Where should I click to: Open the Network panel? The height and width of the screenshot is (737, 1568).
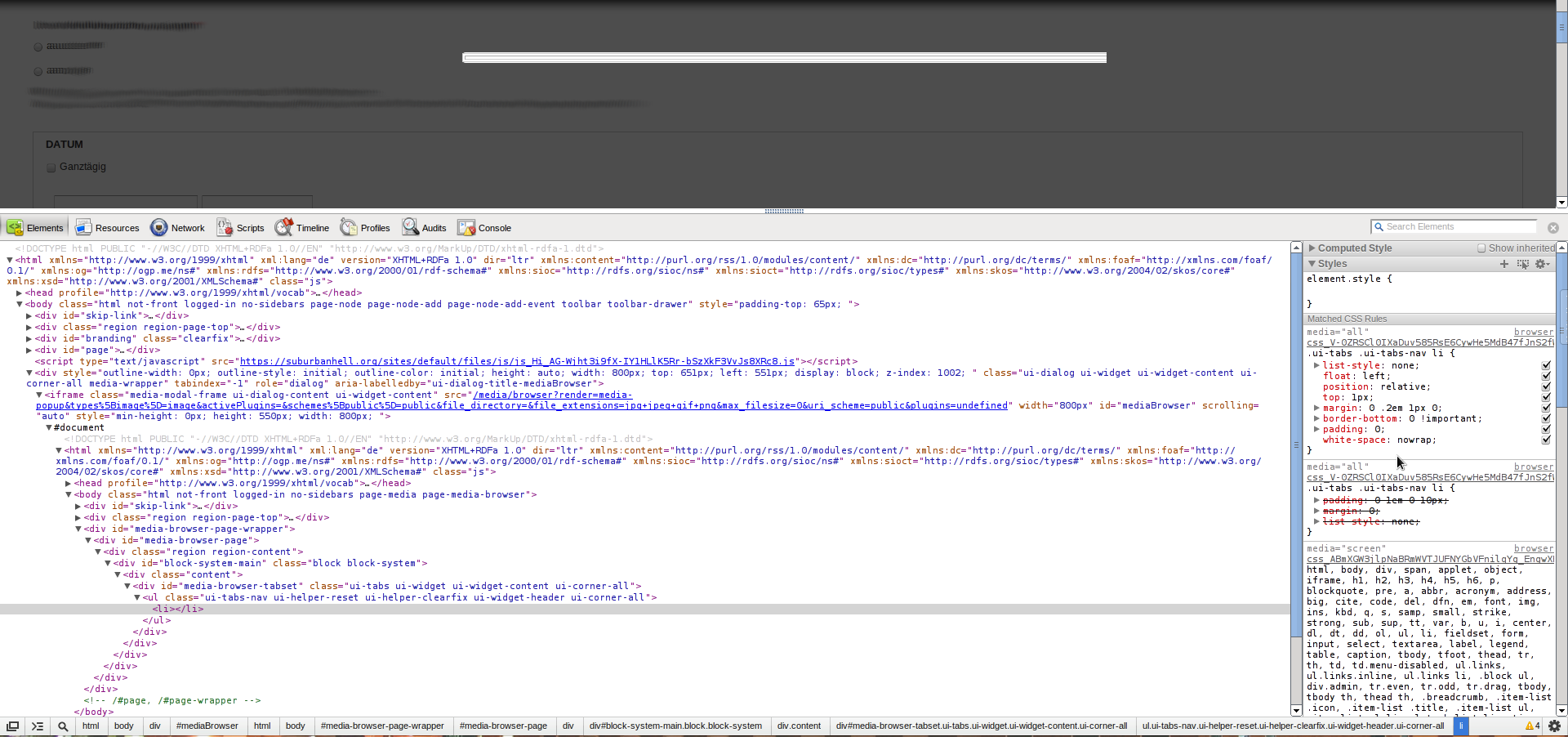point(185,228)
